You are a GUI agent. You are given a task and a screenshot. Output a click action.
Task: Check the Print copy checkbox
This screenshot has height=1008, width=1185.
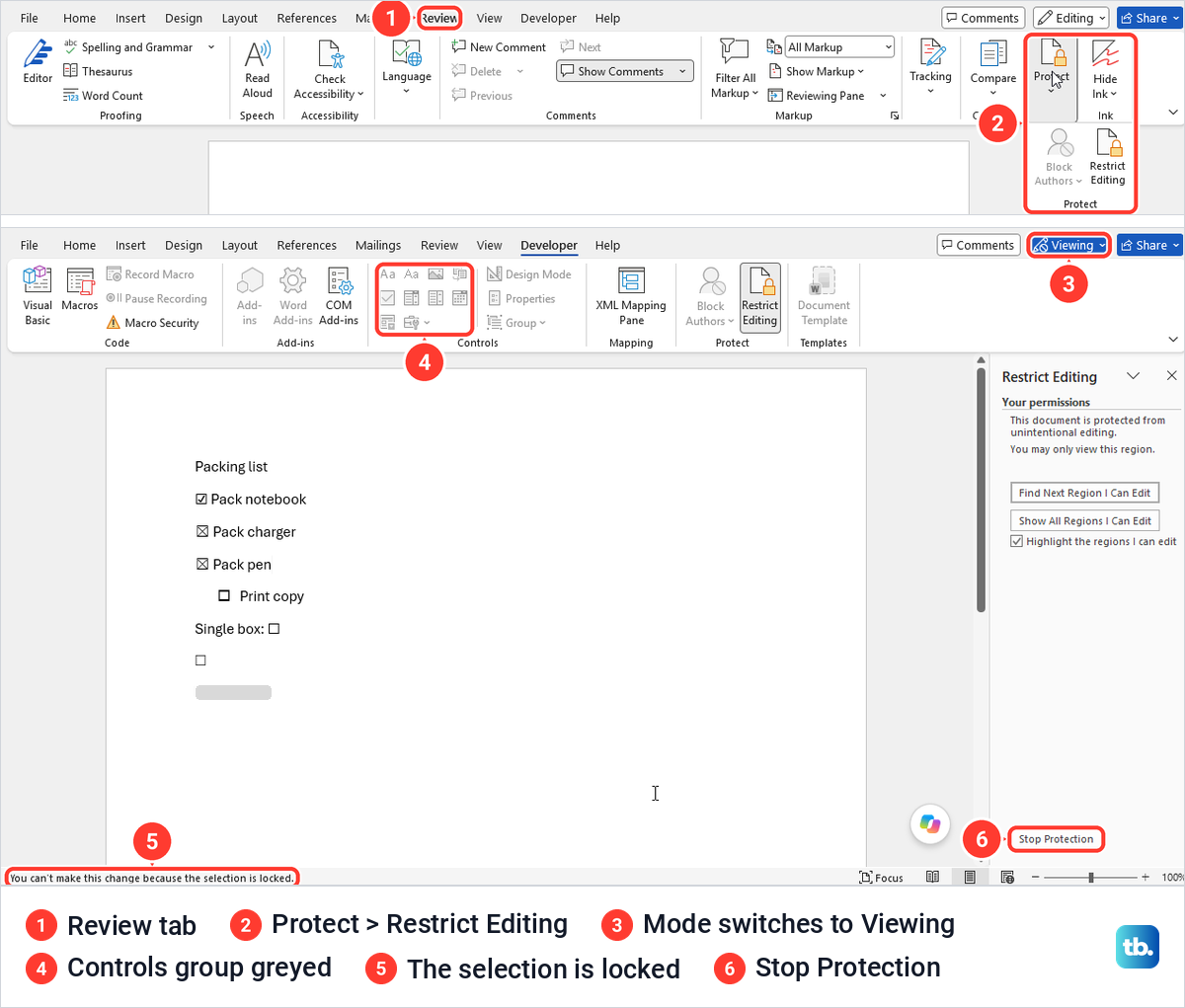(224, 596)
